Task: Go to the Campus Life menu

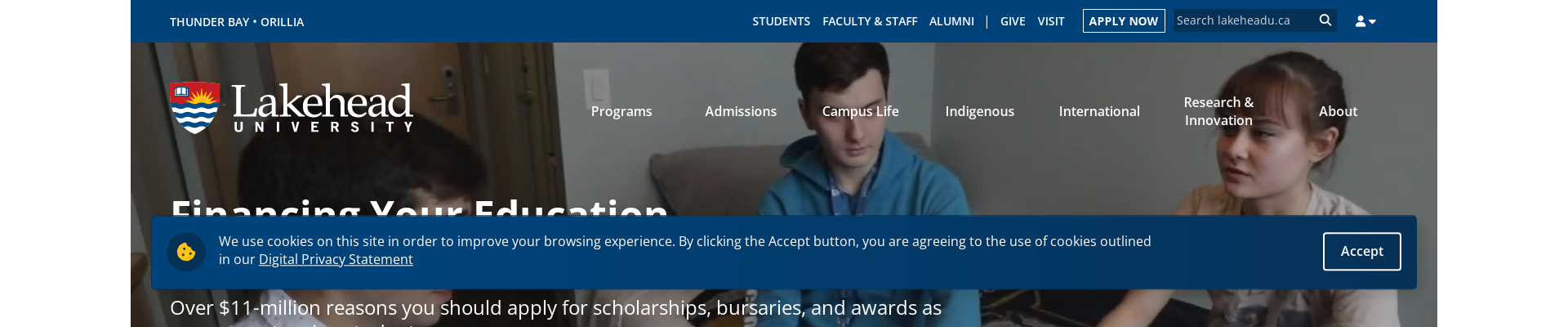Action: (x=860, y=111)
